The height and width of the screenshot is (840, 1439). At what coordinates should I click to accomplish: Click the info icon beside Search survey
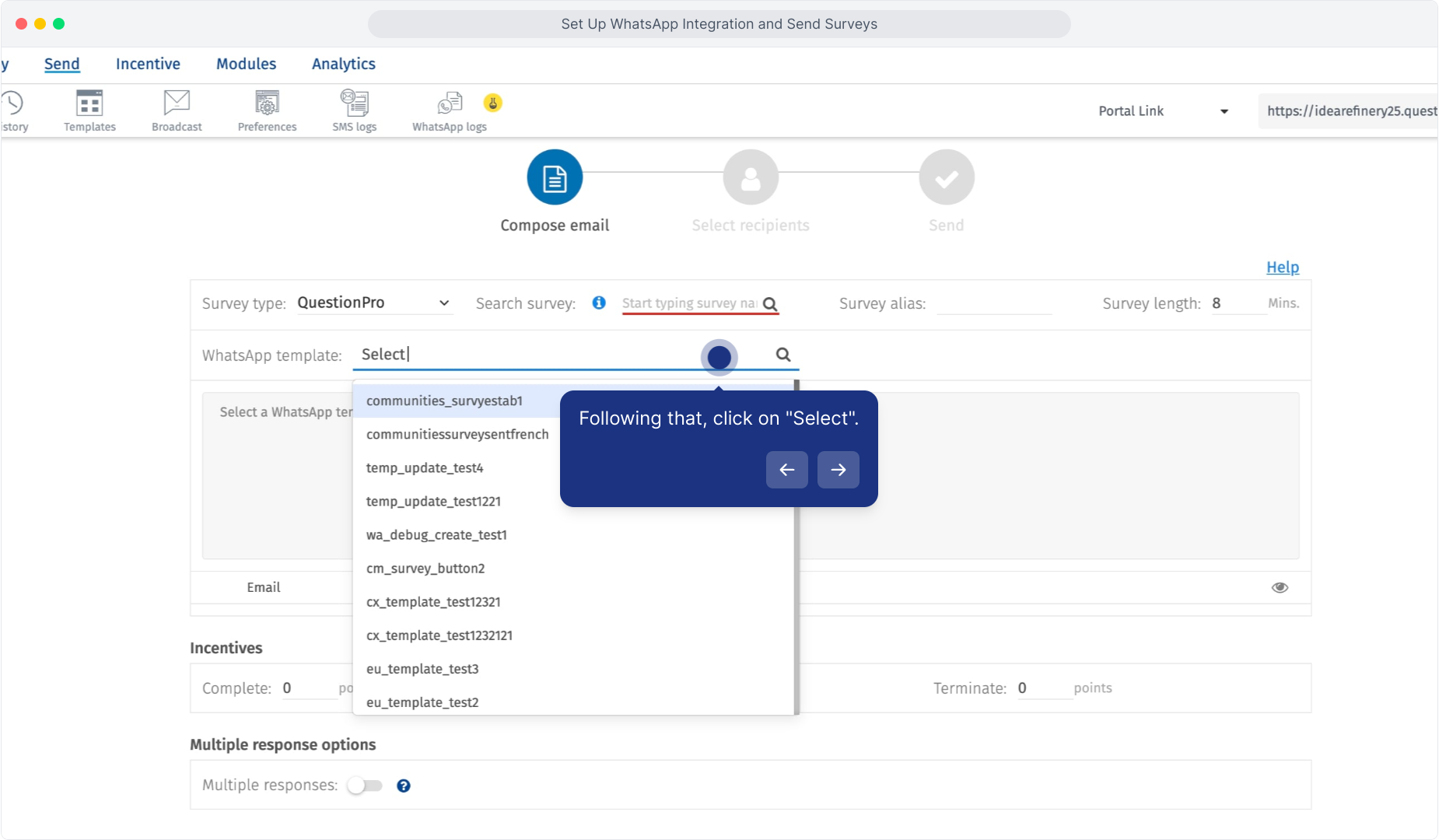[x=599, y=303]
